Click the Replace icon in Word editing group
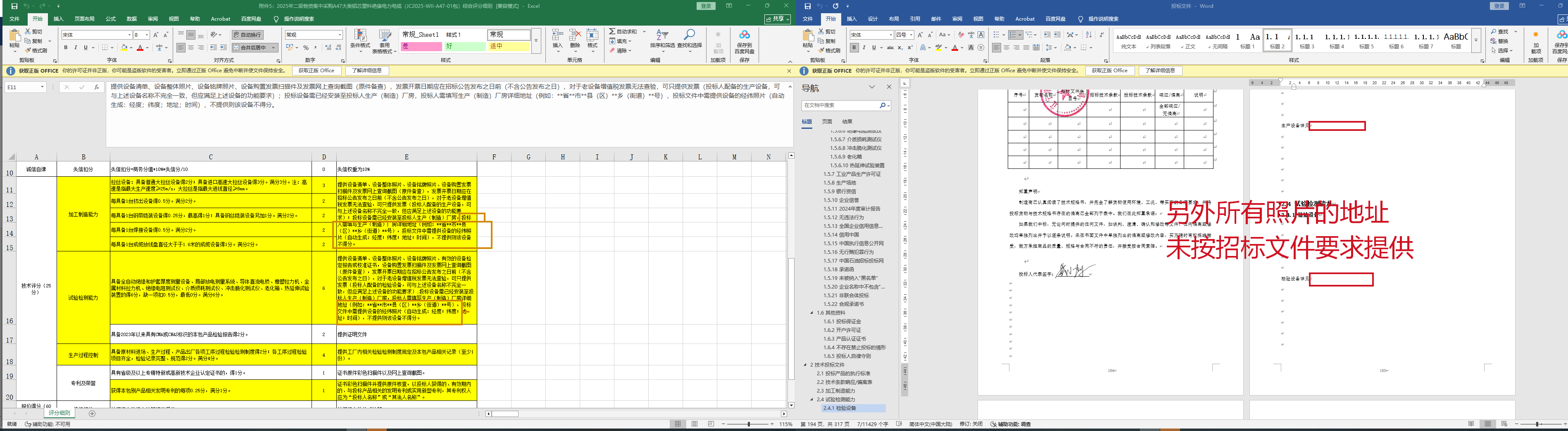The width and height of the screenshot is (1568, 431). [1494, 41]
